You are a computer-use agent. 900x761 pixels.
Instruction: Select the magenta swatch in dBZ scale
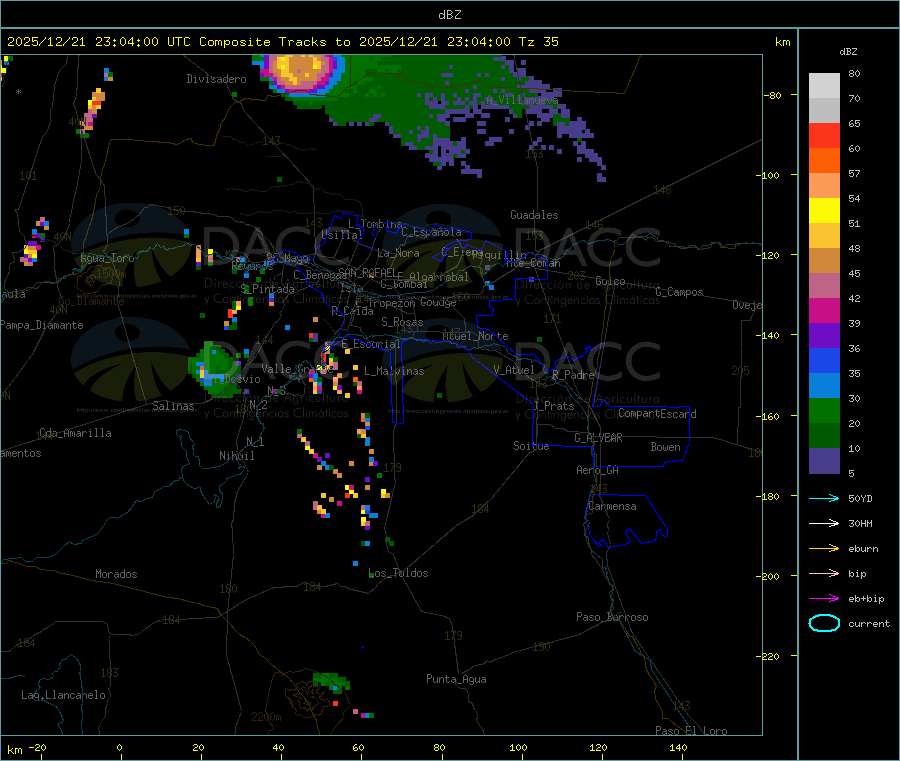824,310
